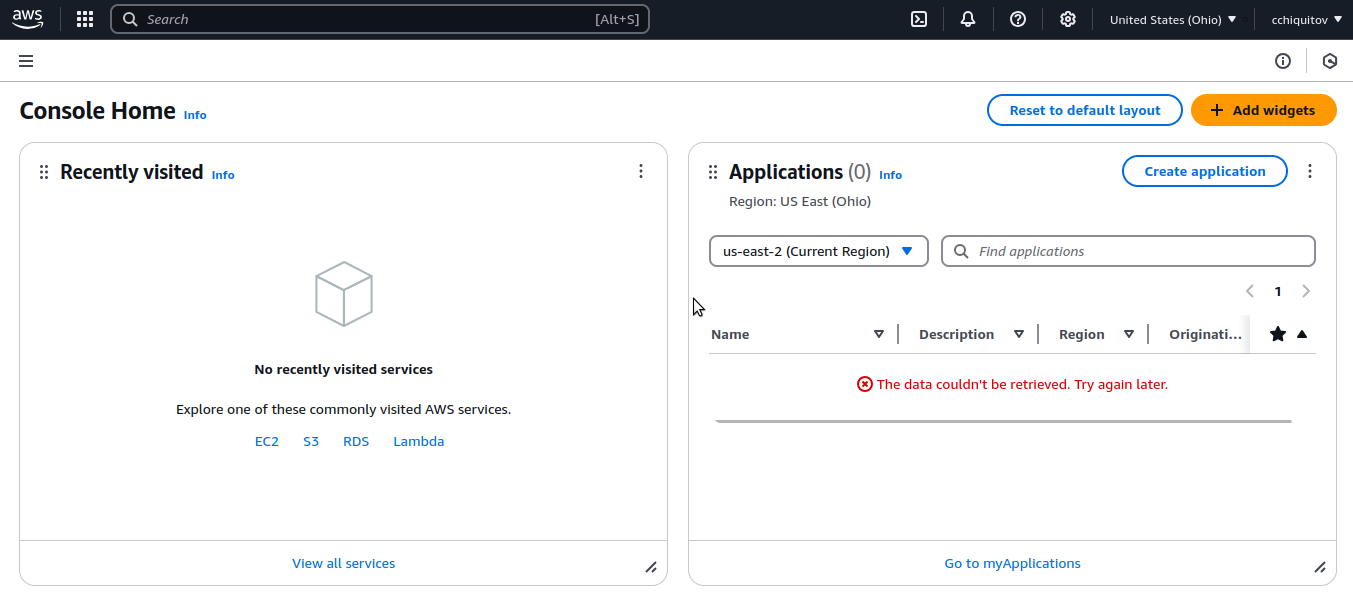Viewport: 1353px width, 595px height.
Task: Click Go to myApplications link
Action: point(1012,563)
